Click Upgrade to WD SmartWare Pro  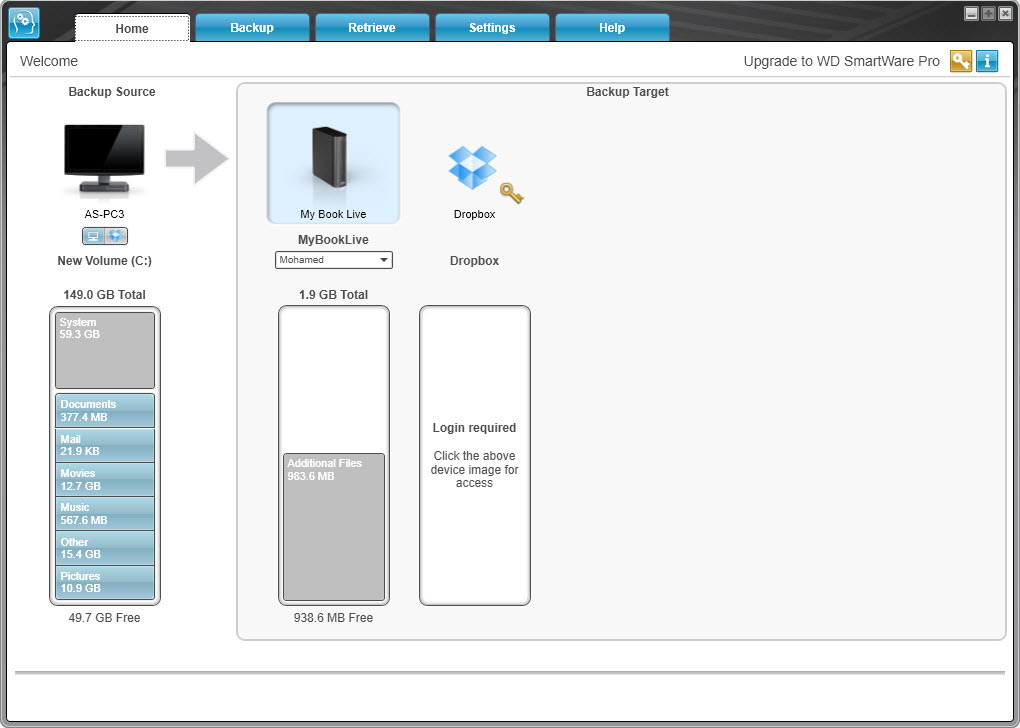[841, 61]
